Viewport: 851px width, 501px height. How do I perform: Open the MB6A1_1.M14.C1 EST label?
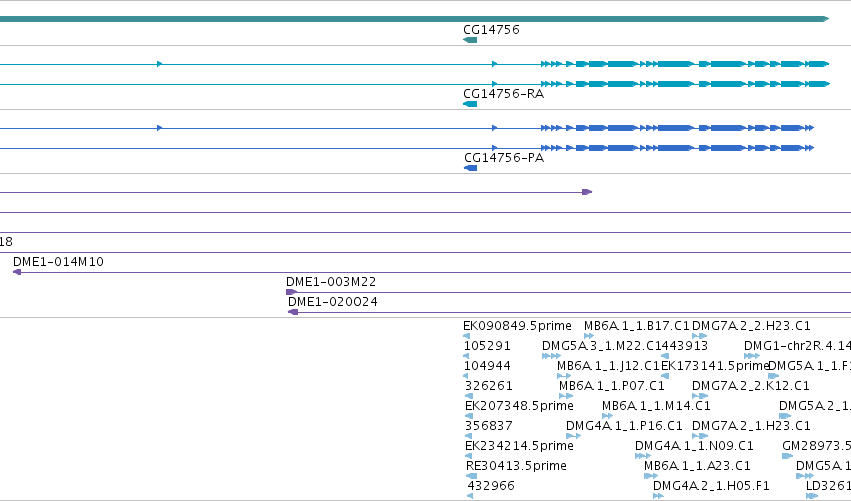pos(656,406)
